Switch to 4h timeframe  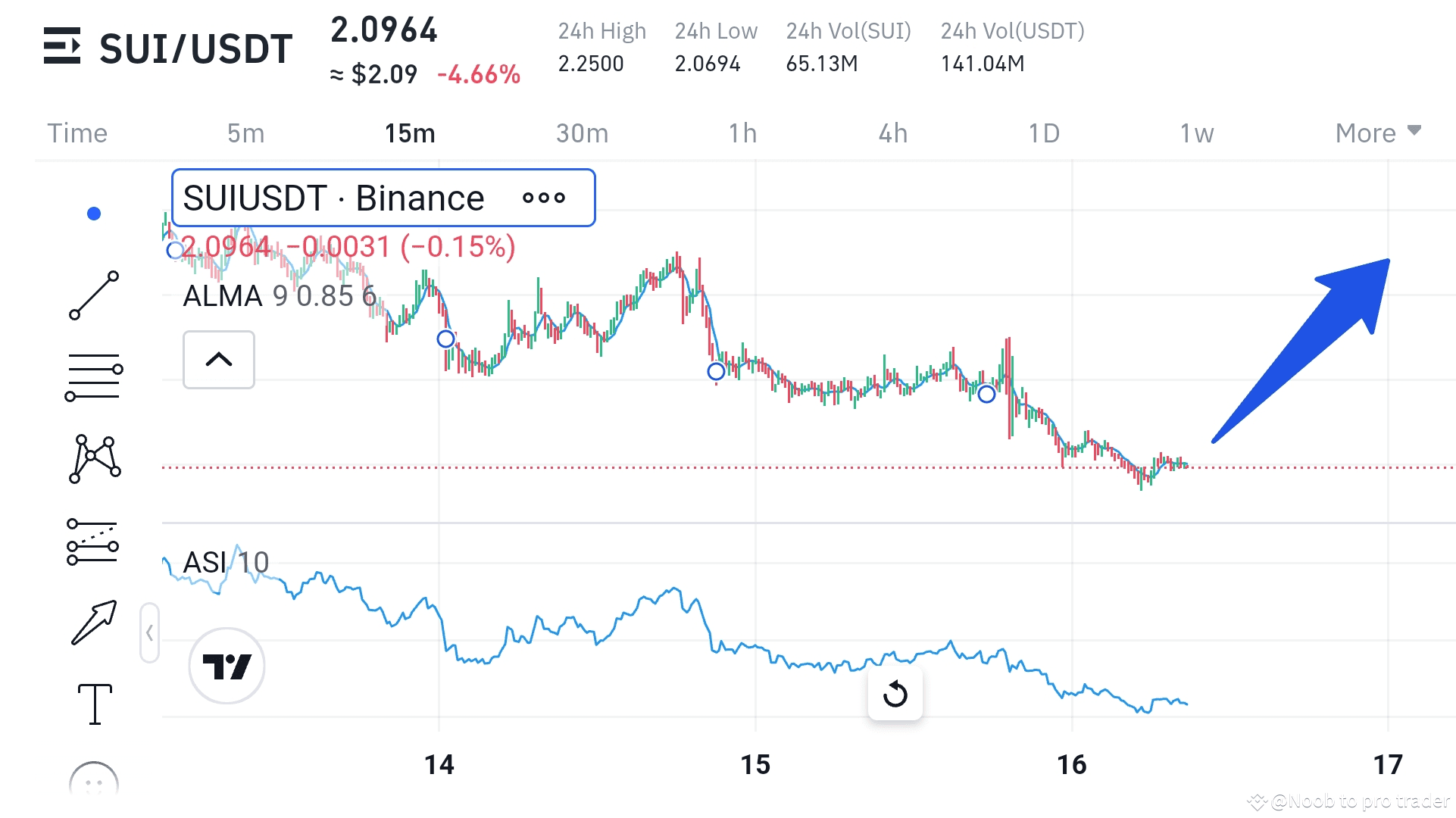892,133
